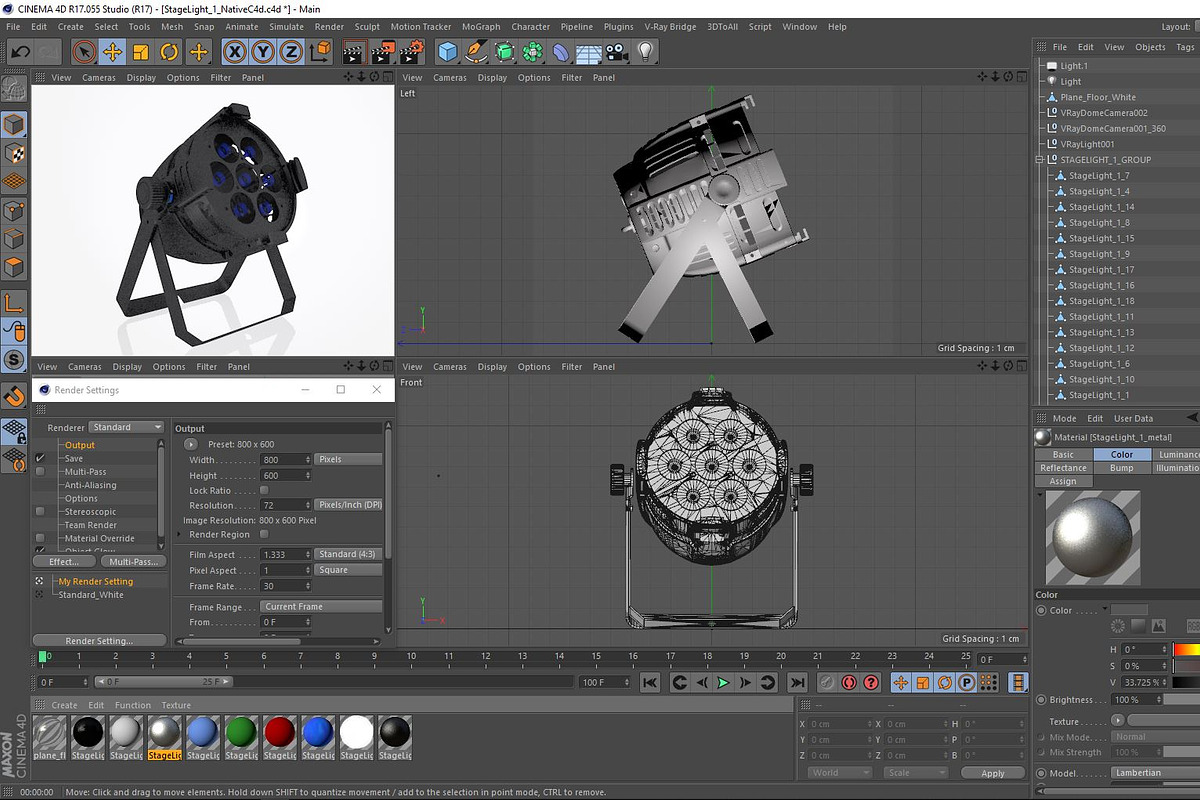This screenshot has height=800, width=1200.
Task: Open Standard (4:3) film aspect dropdown
Action: click(x=348, y=554)
